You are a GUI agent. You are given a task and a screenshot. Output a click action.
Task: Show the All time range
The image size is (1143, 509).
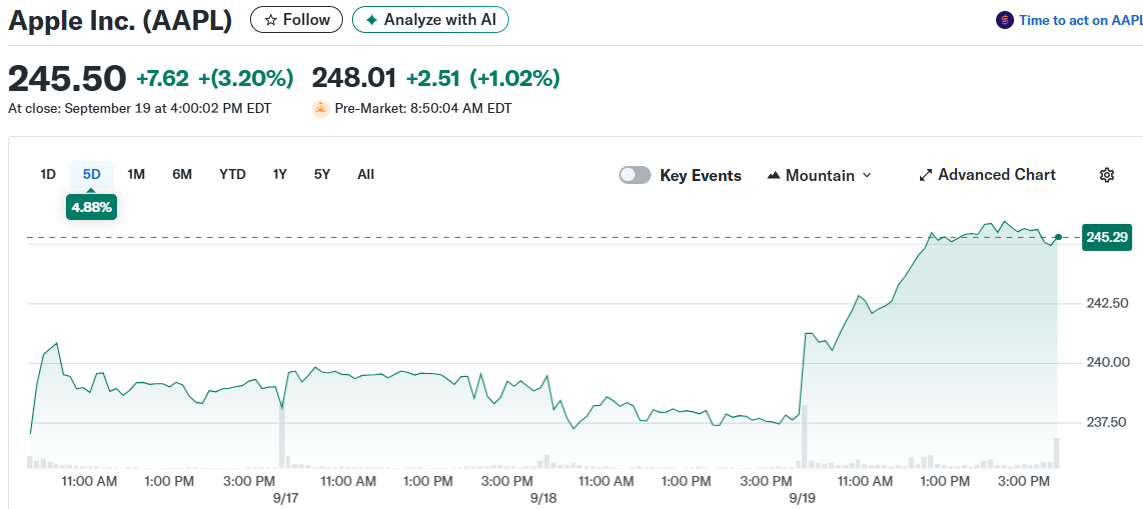pos(366,174)
